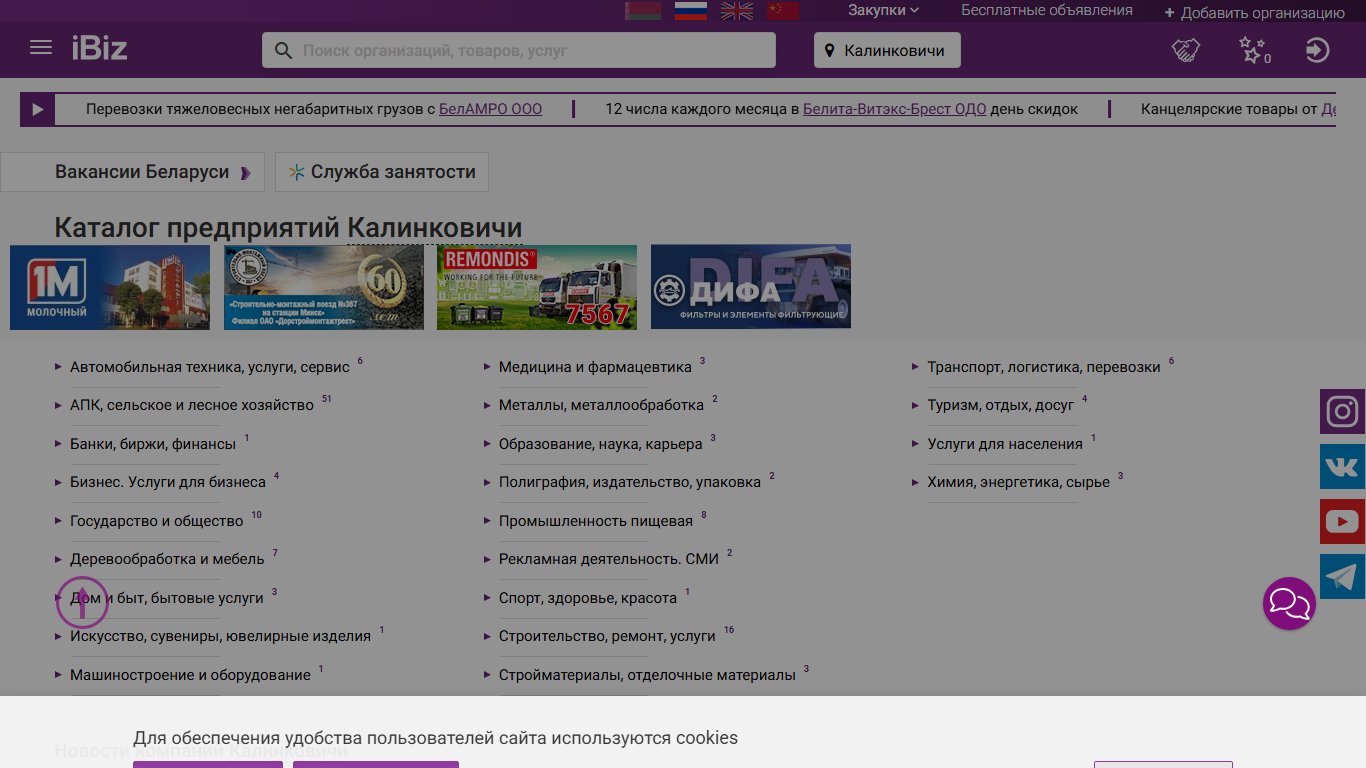Open the YouTube social icon
Screen dimensions: 1366x768
(1342, 521)
